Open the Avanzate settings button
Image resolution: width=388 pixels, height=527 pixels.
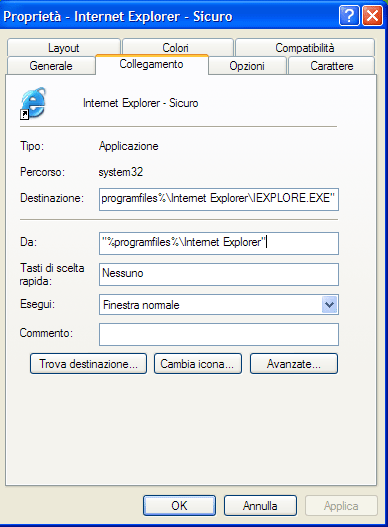pyautogui.click(x=294, y=363)
